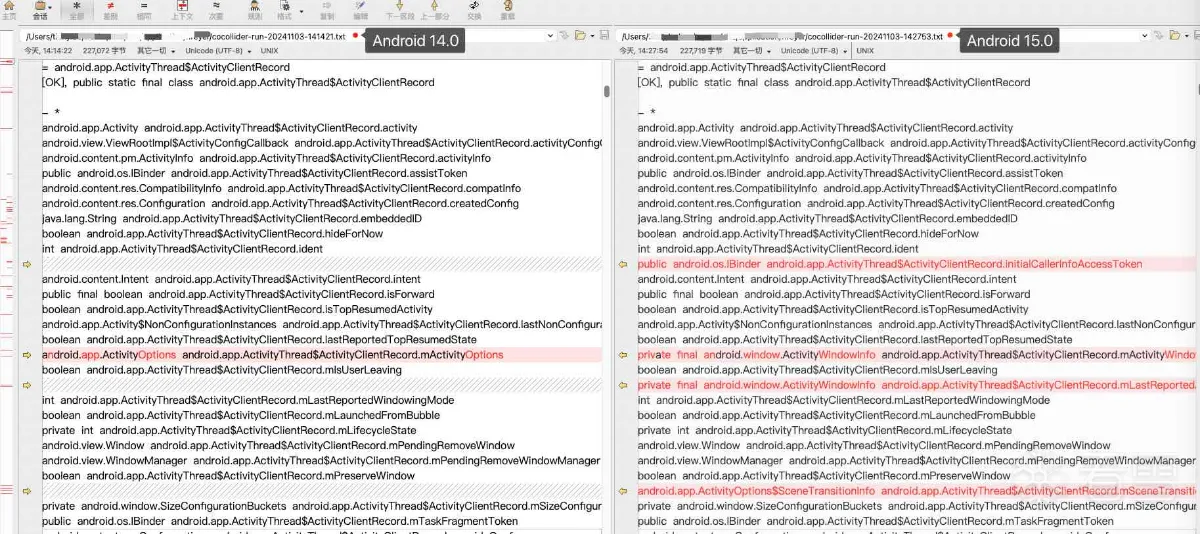1200x534 pixels.
Task: Open the 规则 rules settings
Action: pos(255,10)
